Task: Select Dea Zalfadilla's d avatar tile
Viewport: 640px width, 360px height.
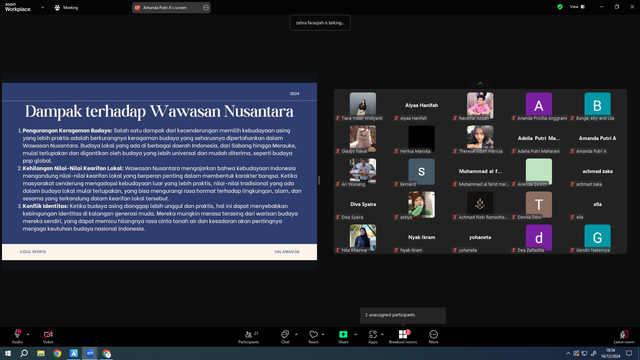Action: pyautogui.click(x=539, y=238)
